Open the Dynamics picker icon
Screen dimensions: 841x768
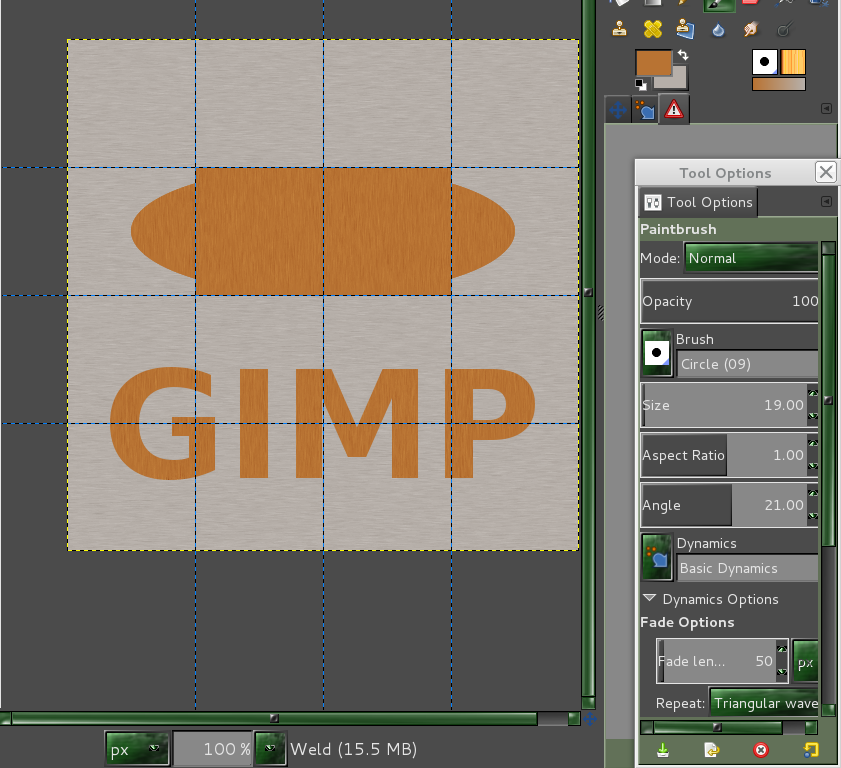pos(656,557)
